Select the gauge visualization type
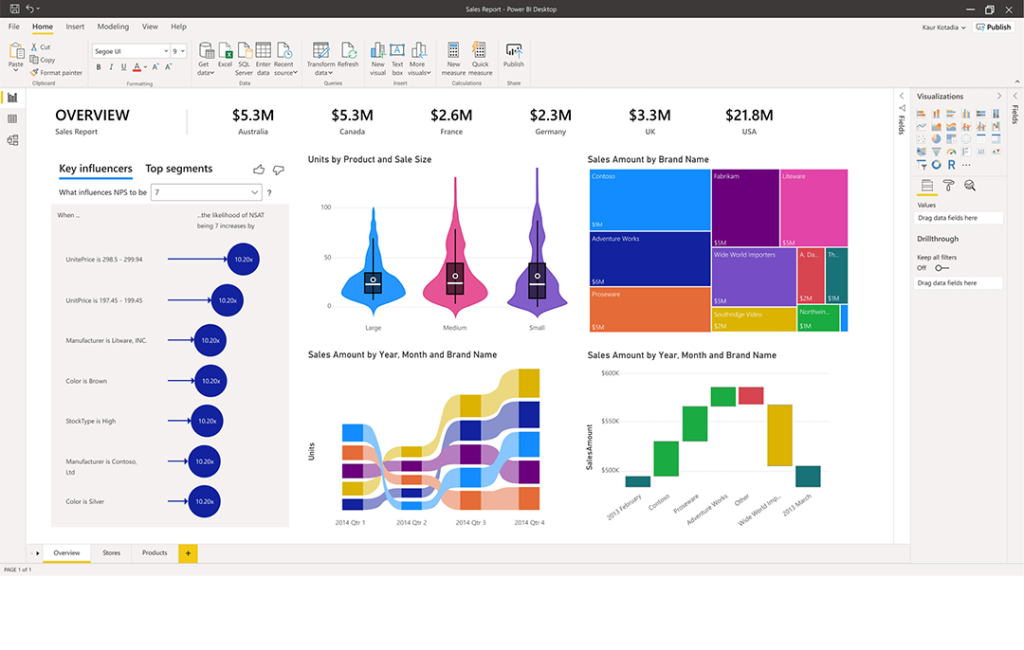This screenshot has width=1024, height=650. pos(952,152)
